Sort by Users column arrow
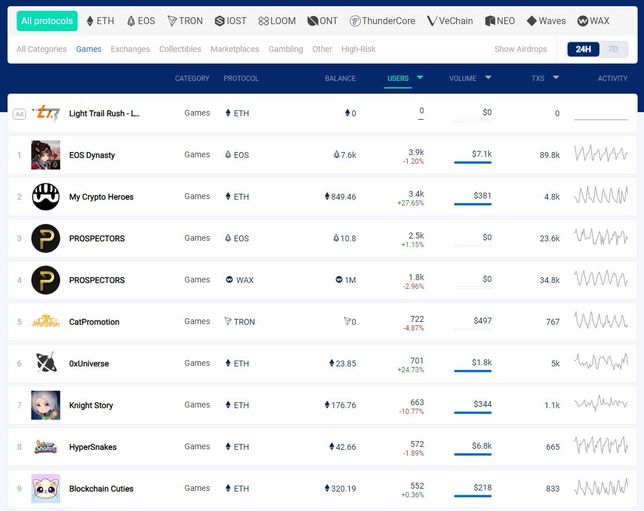This screenshot has height=511, width=644. coord(420,78)
